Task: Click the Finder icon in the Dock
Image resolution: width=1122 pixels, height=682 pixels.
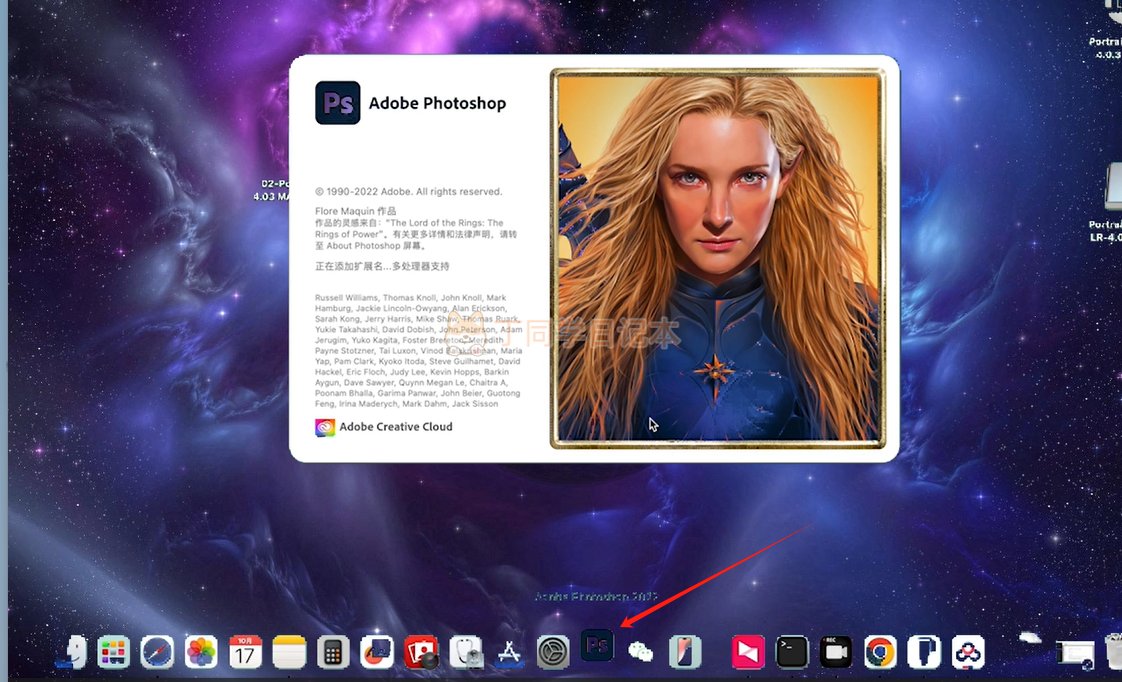Action: pos(72,652)
